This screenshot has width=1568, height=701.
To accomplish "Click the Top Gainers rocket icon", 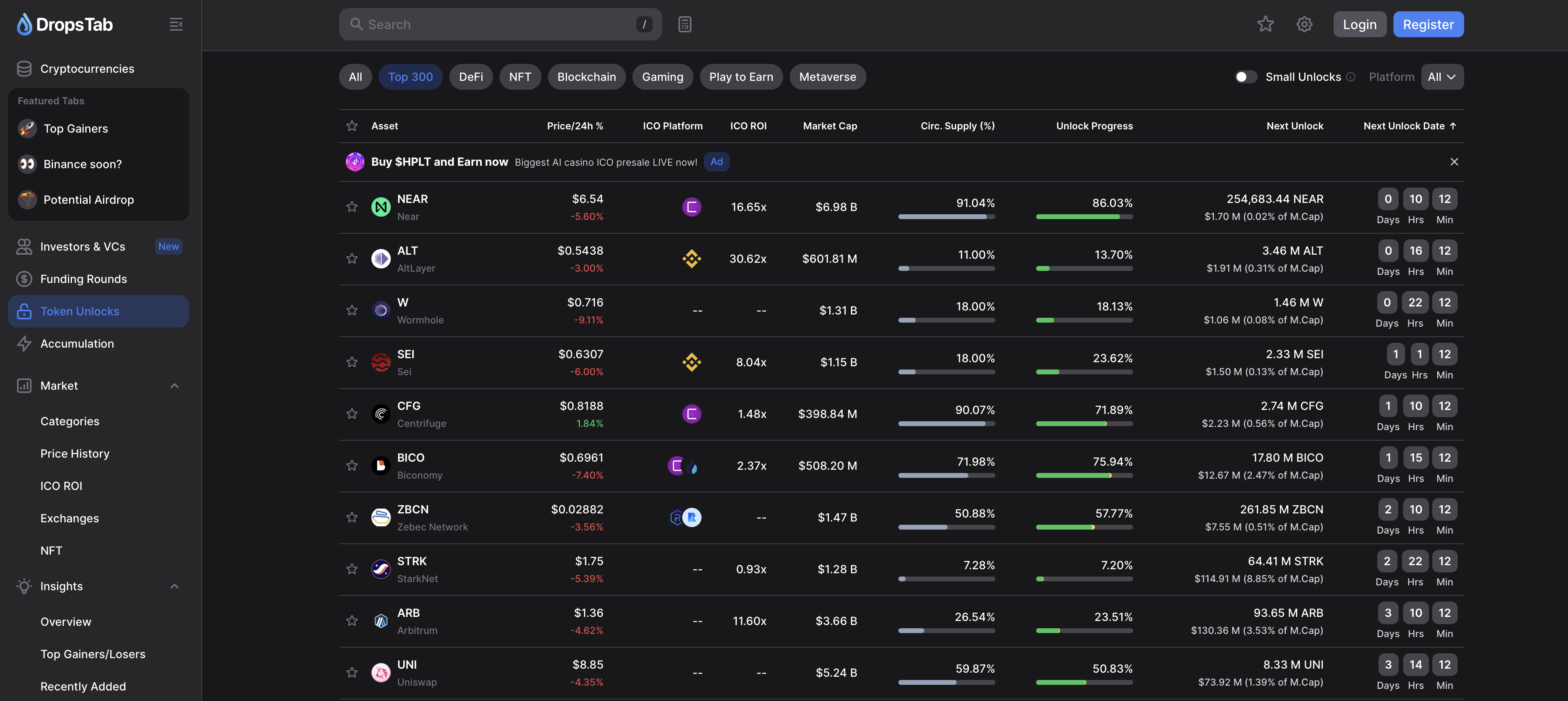I will coord(27,129).
